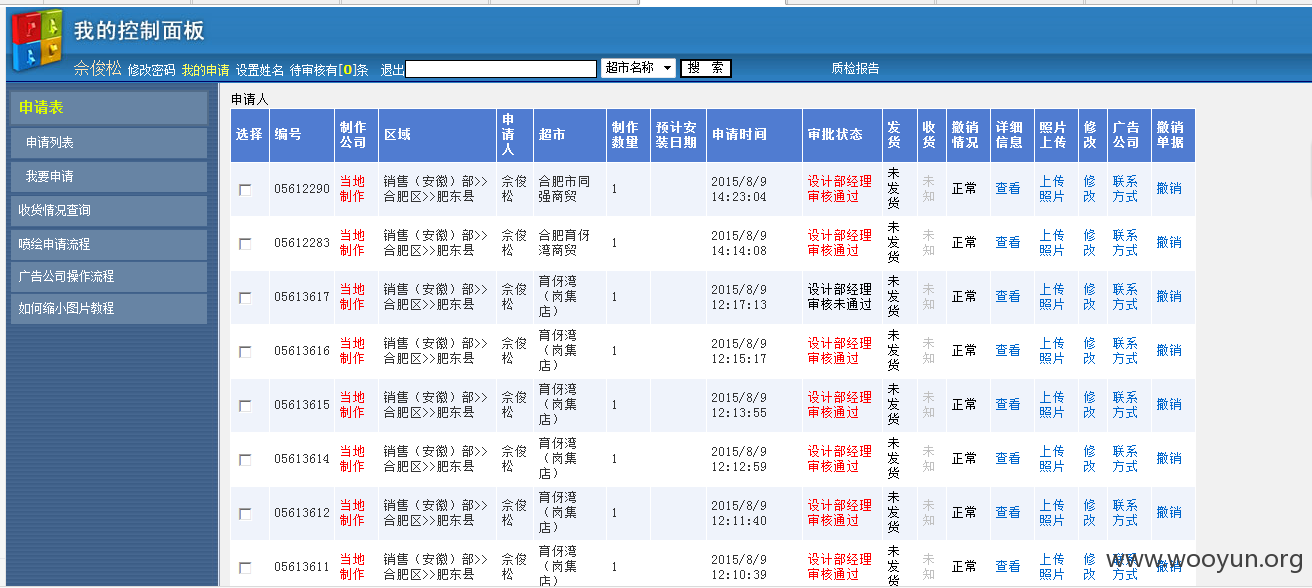Click the 修改密码 link
Image resolution: width=1312 pixels, height=588 pixels.
(x=151, y=70)
